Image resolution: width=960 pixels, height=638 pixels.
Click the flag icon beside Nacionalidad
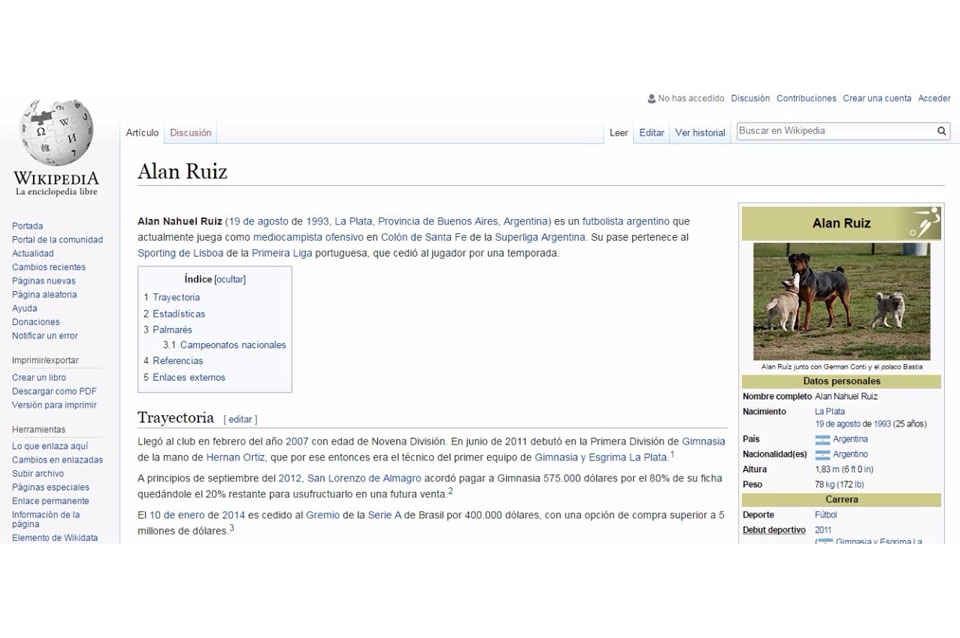pos(822,455)
